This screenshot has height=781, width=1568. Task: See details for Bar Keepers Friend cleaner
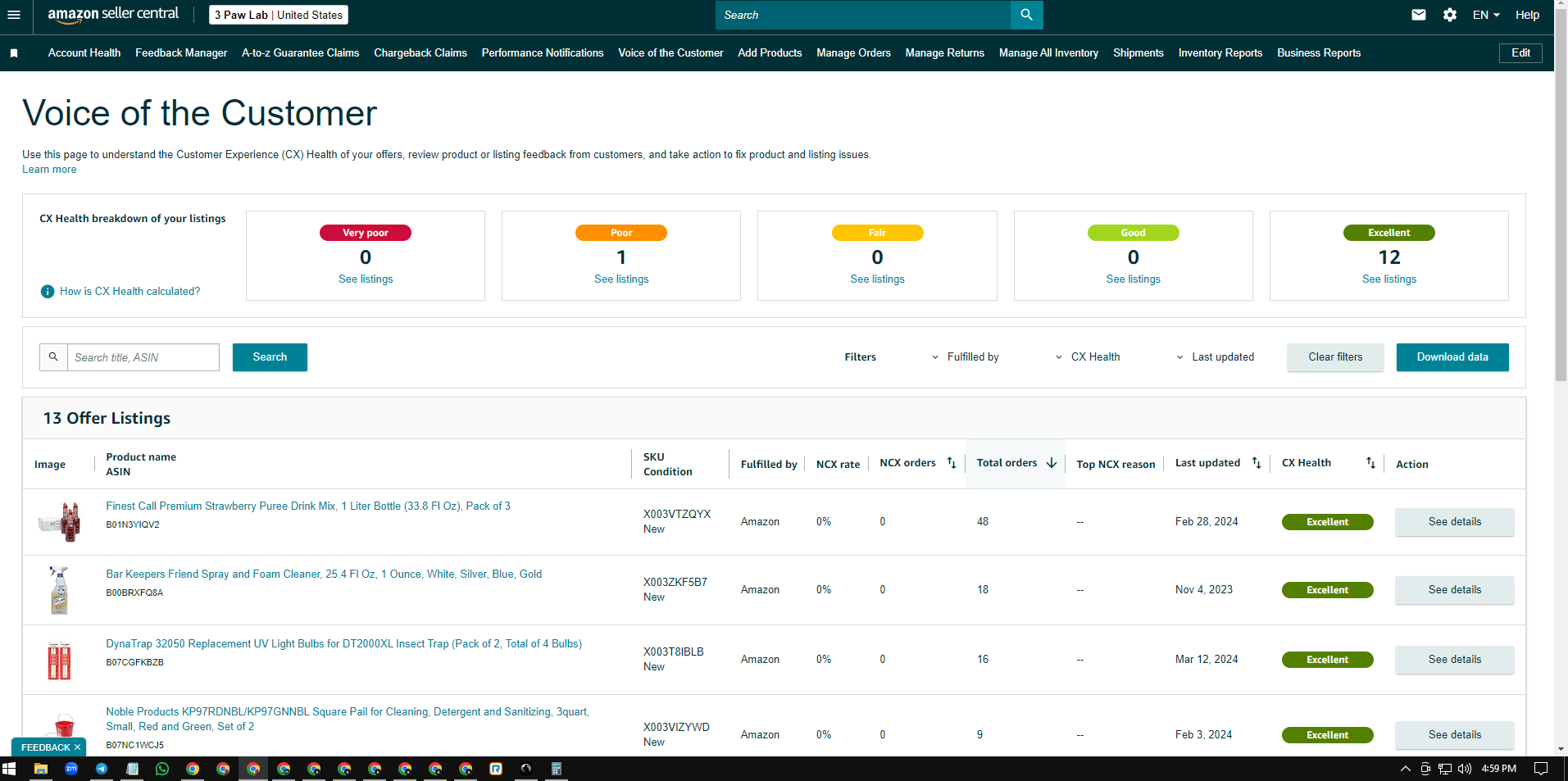point(1454,590)
